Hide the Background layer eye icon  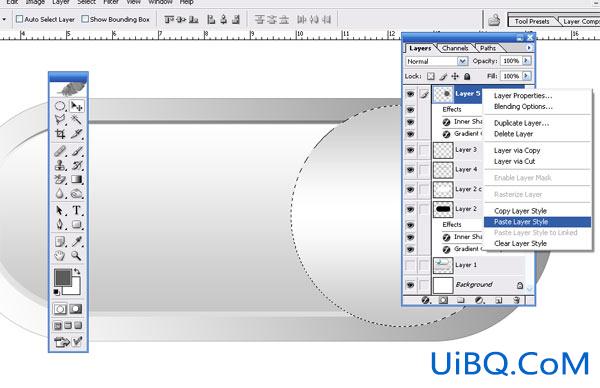[x=411, y=285]
